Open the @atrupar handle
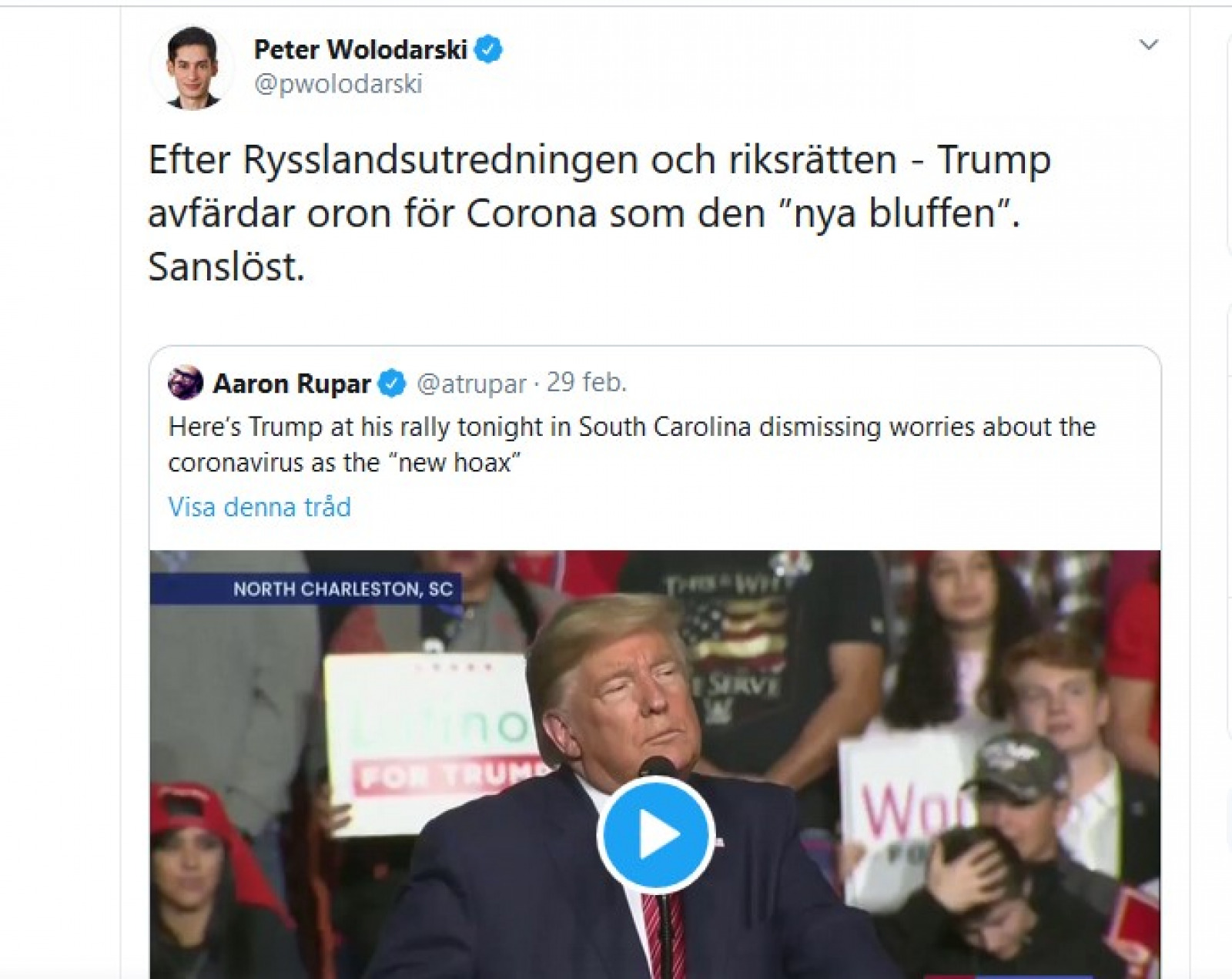 (471, 383)
